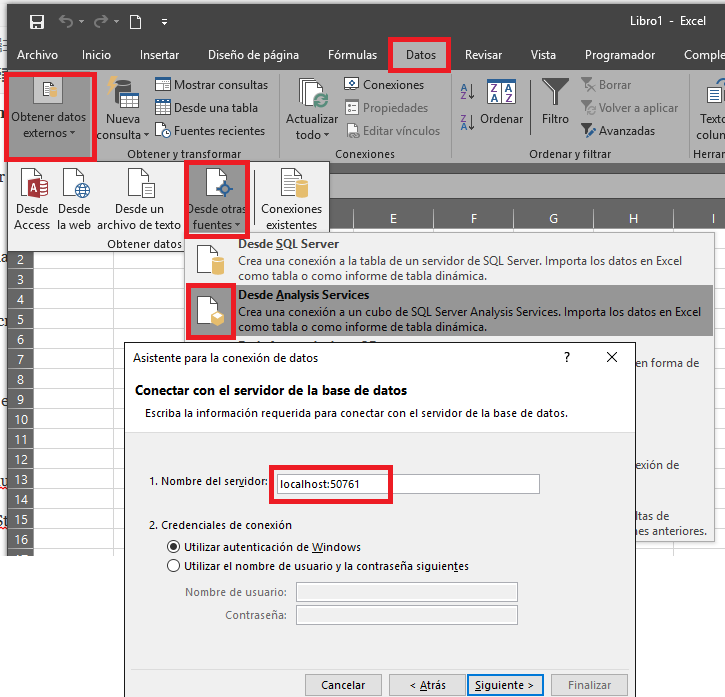Screen dimensions: 725x697
Task: Select column G header
Action: 553,218
